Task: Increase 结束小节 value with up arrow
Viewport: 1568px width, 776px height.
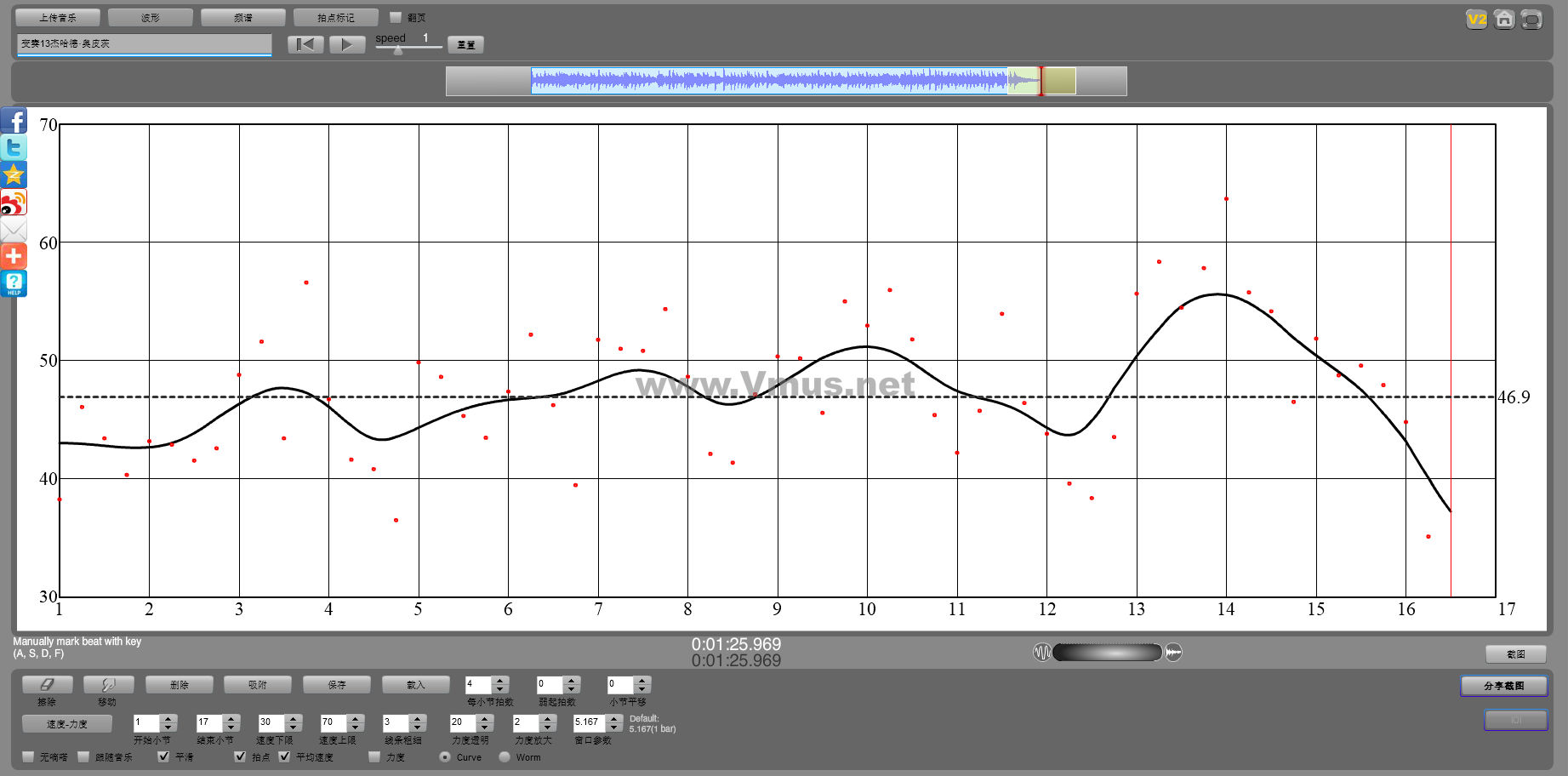Action: 231,718
